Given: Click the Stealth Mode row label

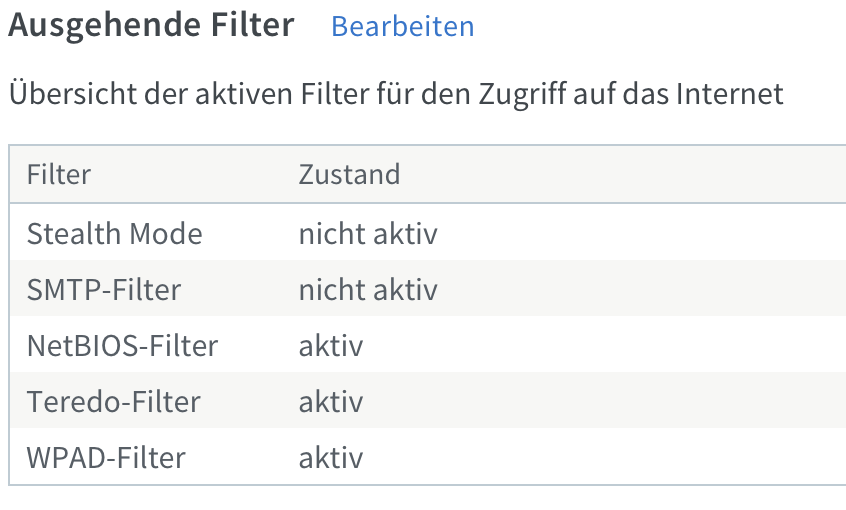Looking at the screenshot, I should click(114, 234).
